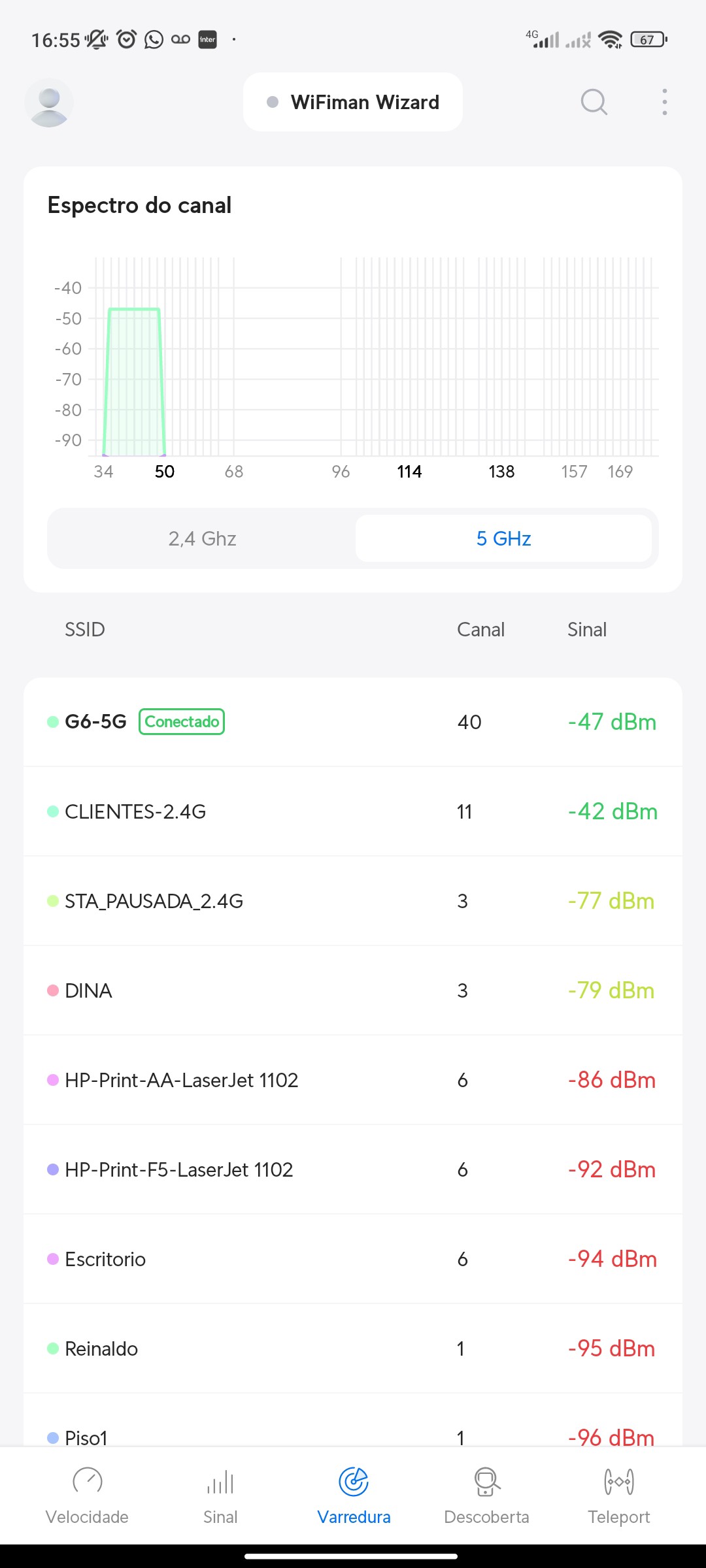This screenshot has width=706, height=1568.
Task: Sort list by SSID header
Action: [85, 630]
